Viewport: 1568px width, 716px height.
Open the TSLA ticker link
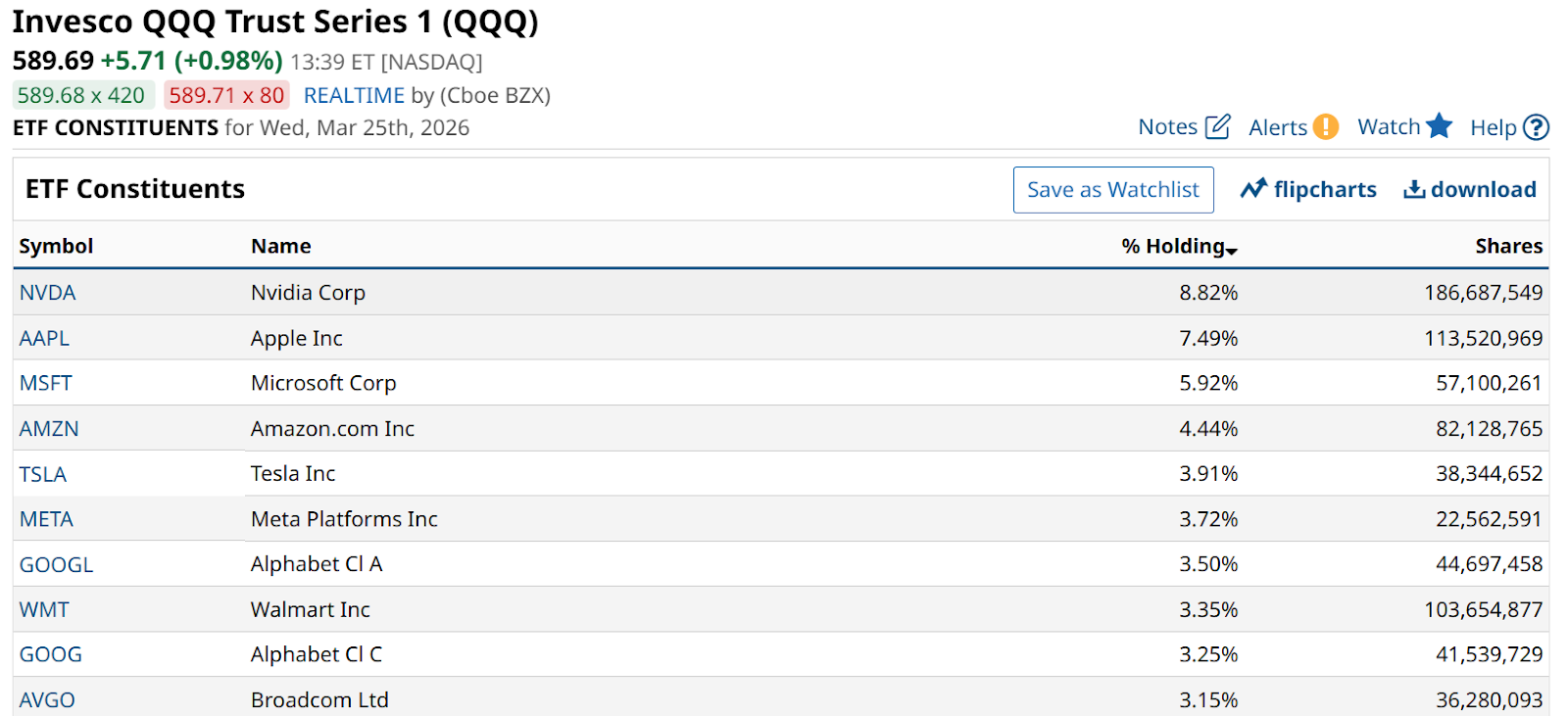coord(43,474)
